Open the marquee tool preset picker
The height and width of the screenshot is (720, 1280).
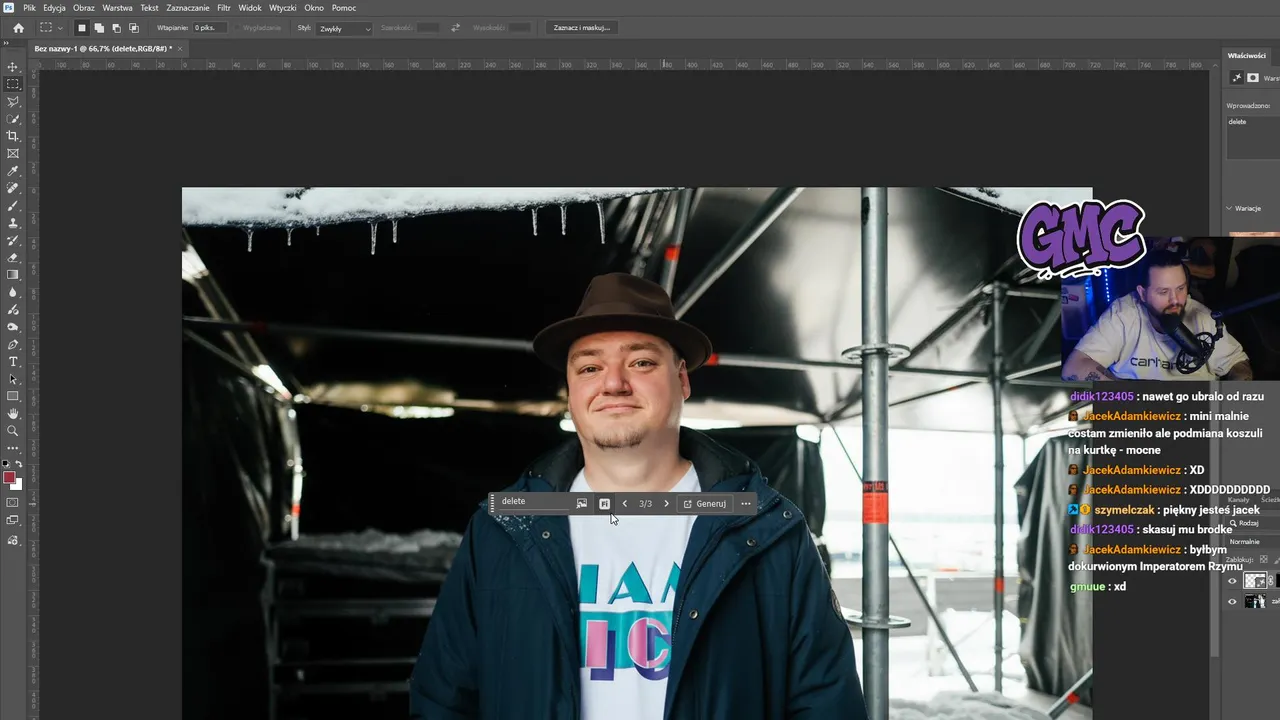pos(50,28)
